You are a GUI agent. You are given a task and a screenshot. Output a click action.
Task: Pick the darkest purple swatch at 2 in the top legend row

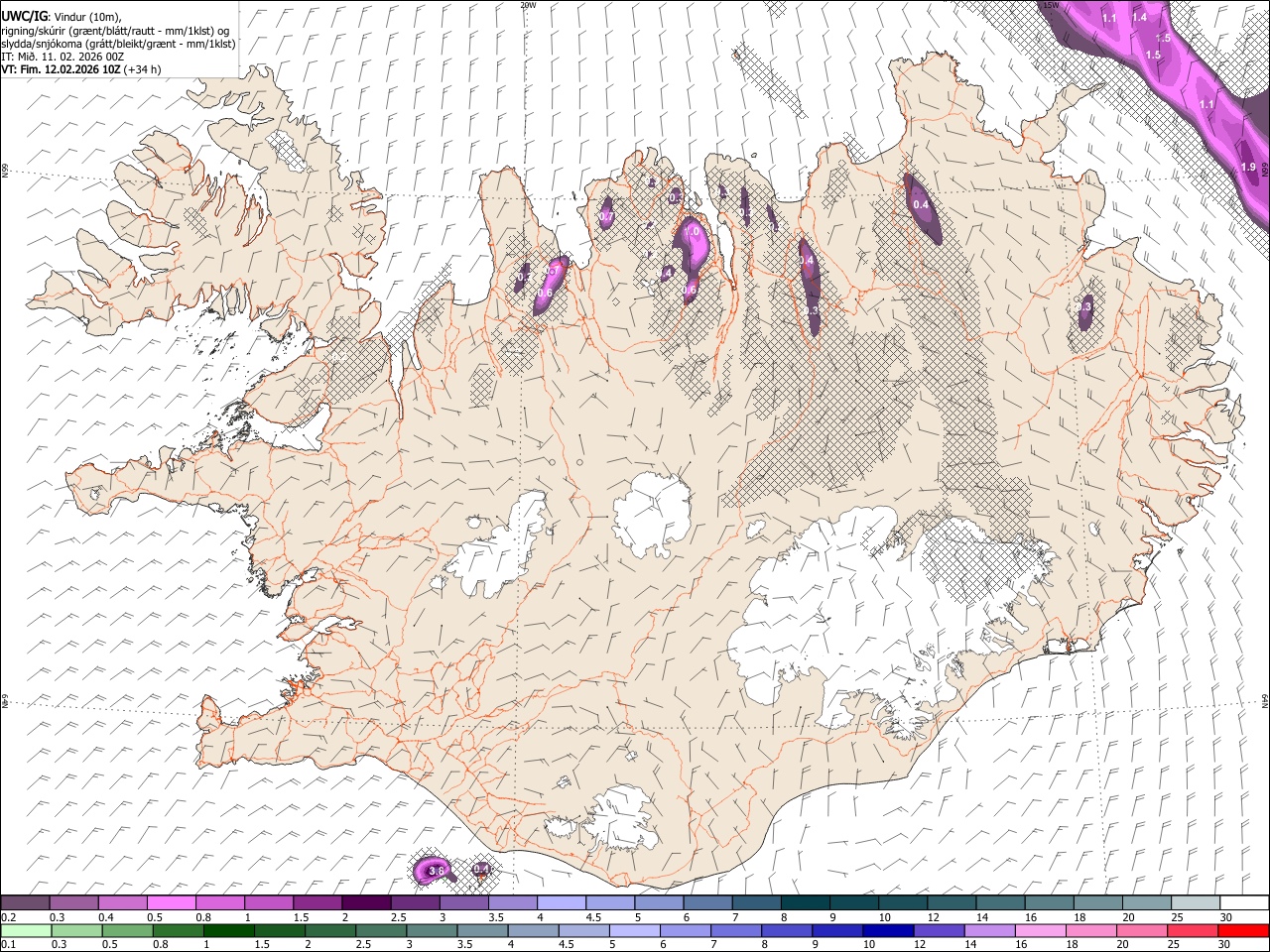[x=366, y=903]
